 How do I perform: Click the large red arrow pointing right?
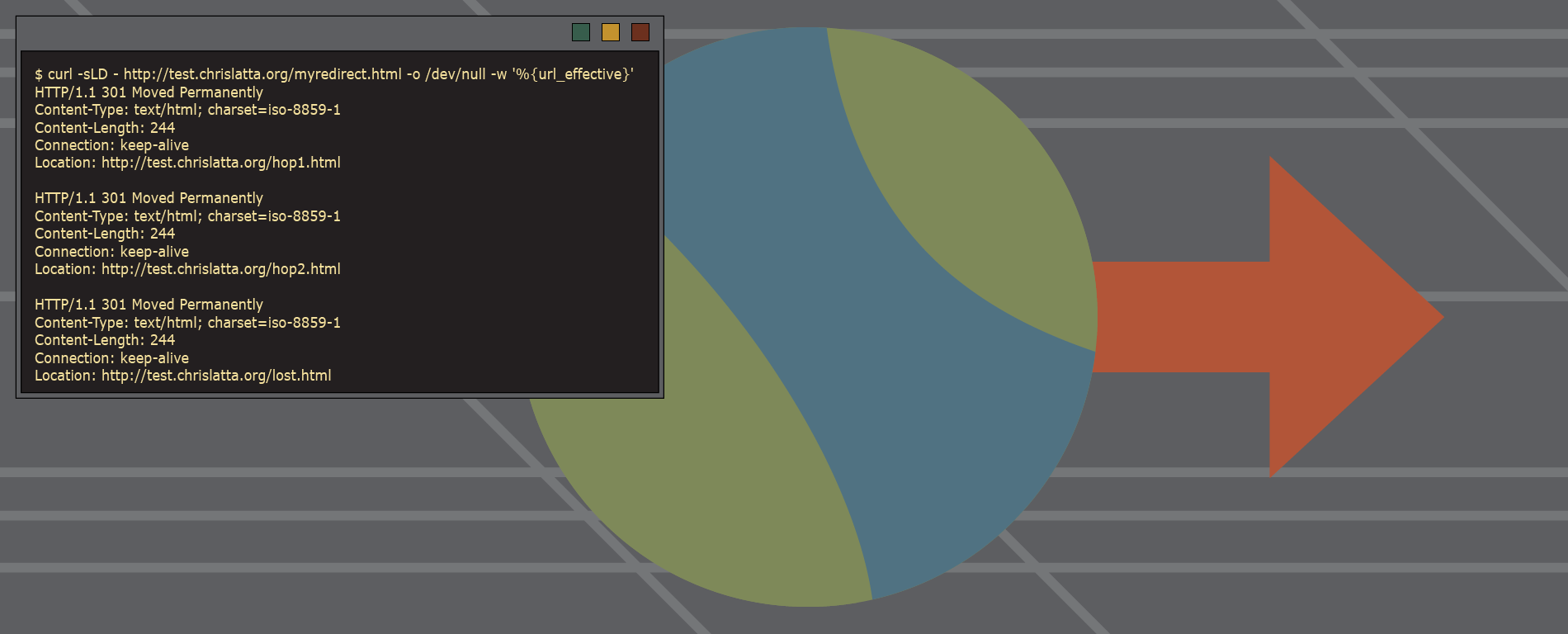pos(1287,317)
